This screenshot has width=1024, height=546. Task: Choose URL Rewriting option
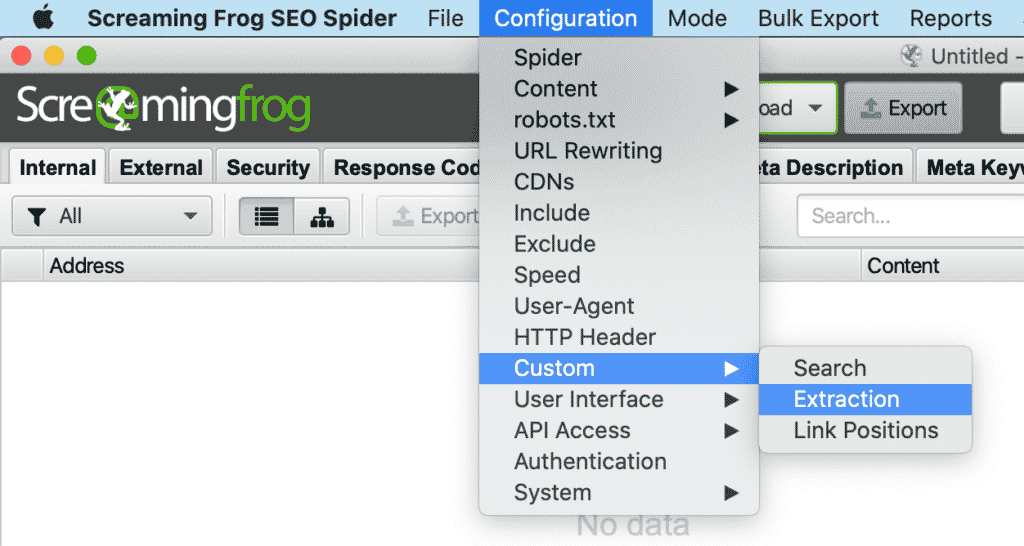pyautogui.click(x=619, y=151)
